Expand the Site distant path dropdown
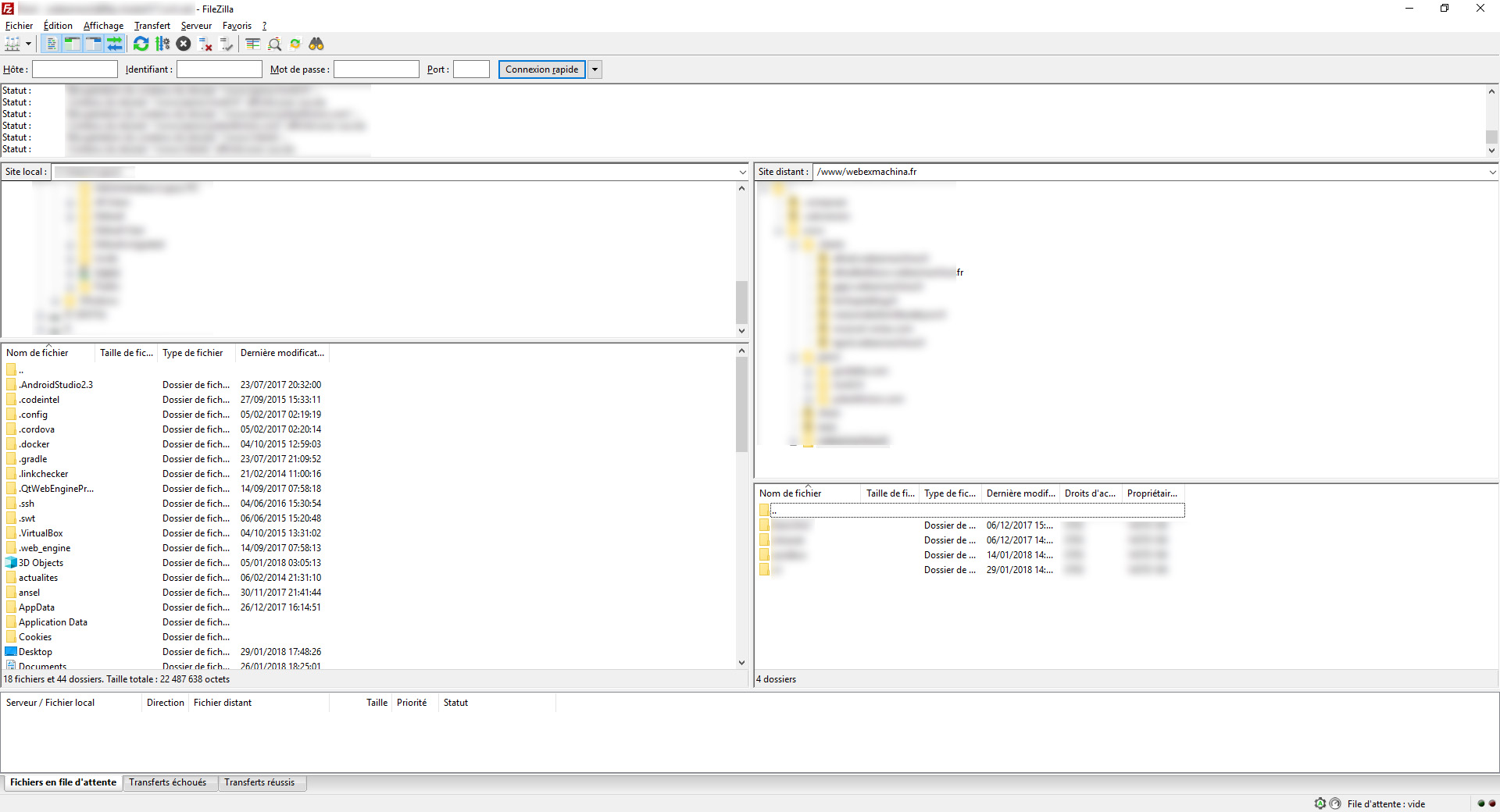This screenshot has height=812, width=1500. point(1492,172)
